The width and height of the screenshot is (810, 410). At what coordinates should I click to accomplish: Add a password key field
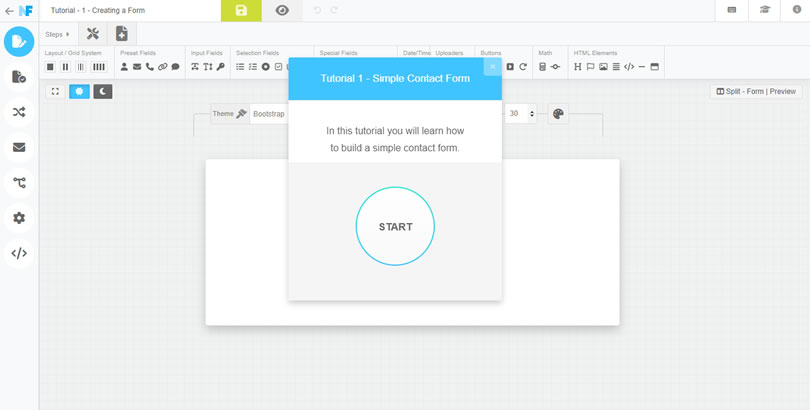click(221, 67)
